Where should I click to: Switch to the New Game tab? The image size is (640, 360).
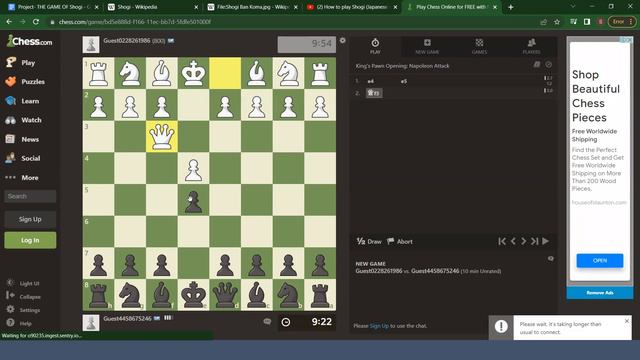point(427,46)
